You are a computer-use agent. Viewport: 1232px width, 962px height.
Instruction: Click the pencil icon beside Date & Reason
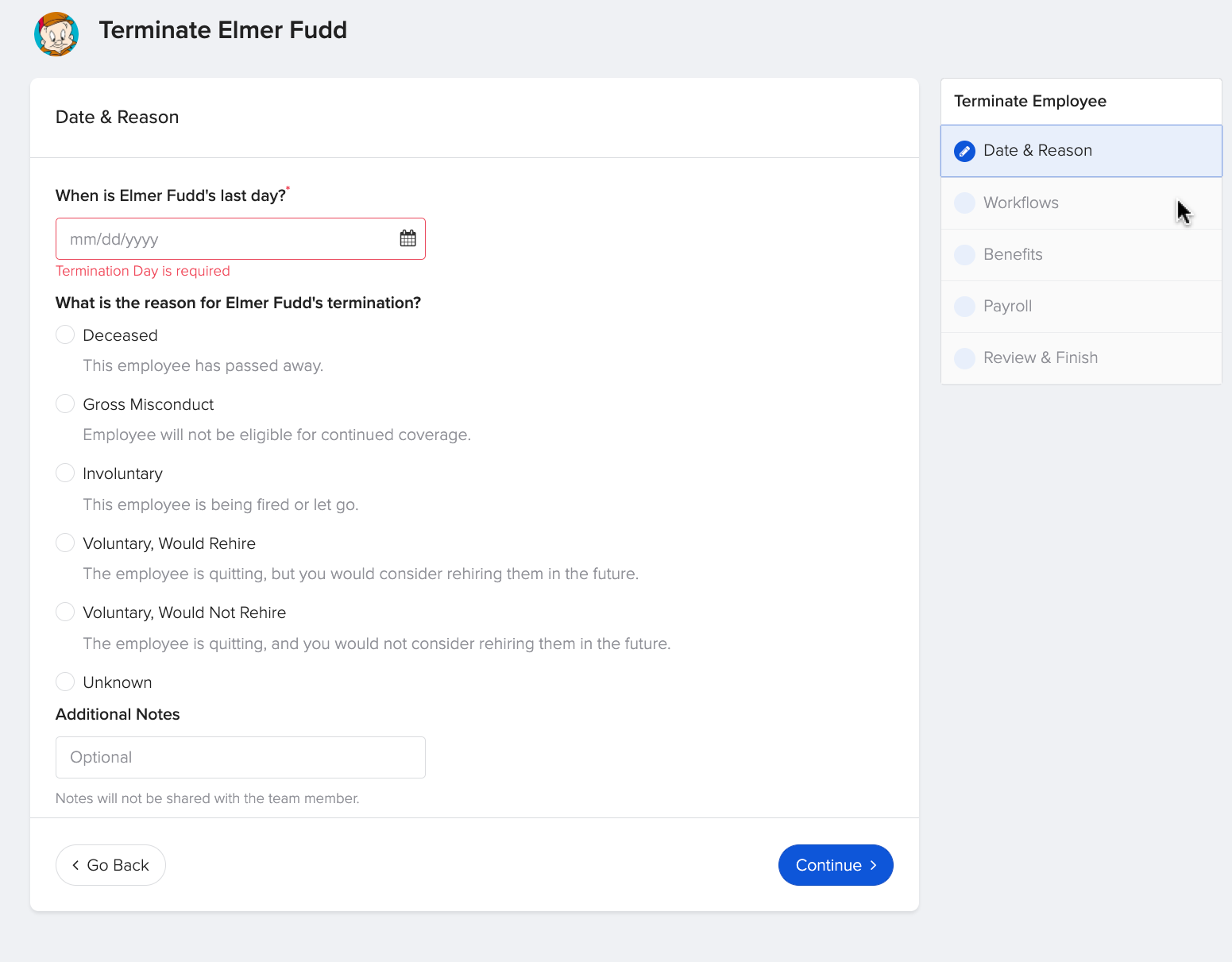pyautogui.click(x=964, y=151)
